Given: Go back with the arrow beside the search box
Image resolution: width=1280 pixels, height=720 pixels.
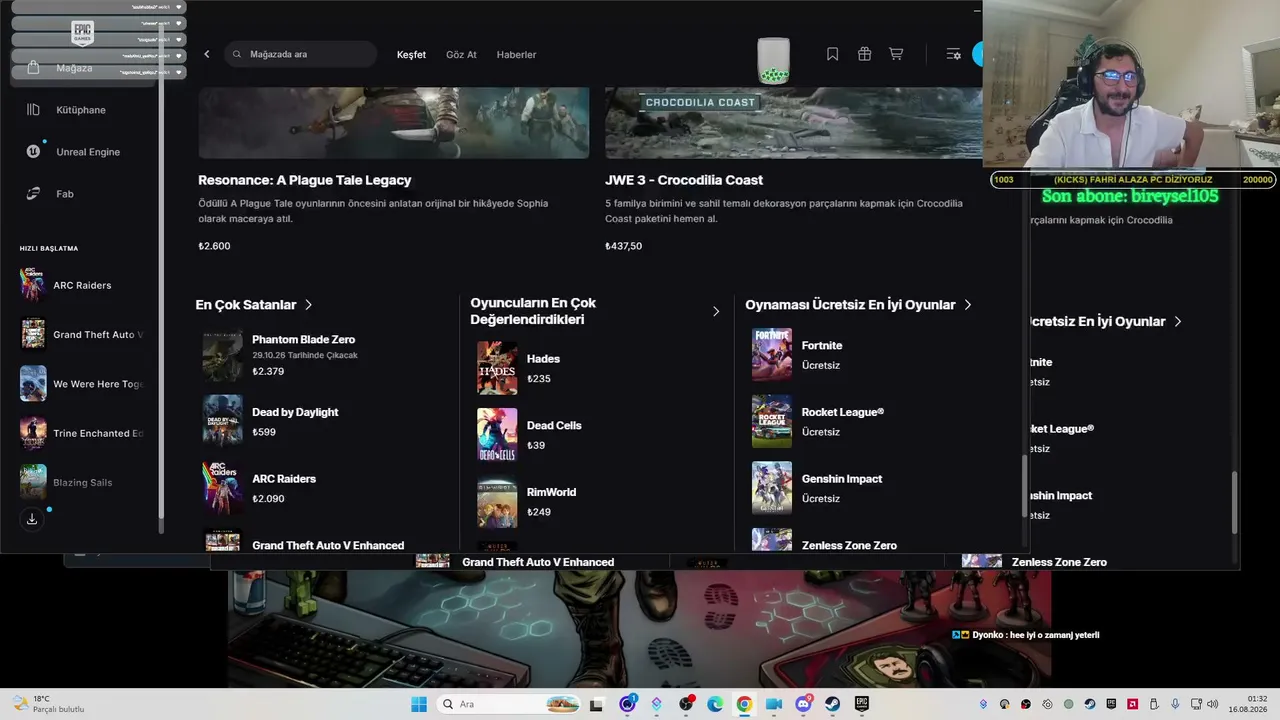Looking at the screenshot, I should (x=207, y=54).
